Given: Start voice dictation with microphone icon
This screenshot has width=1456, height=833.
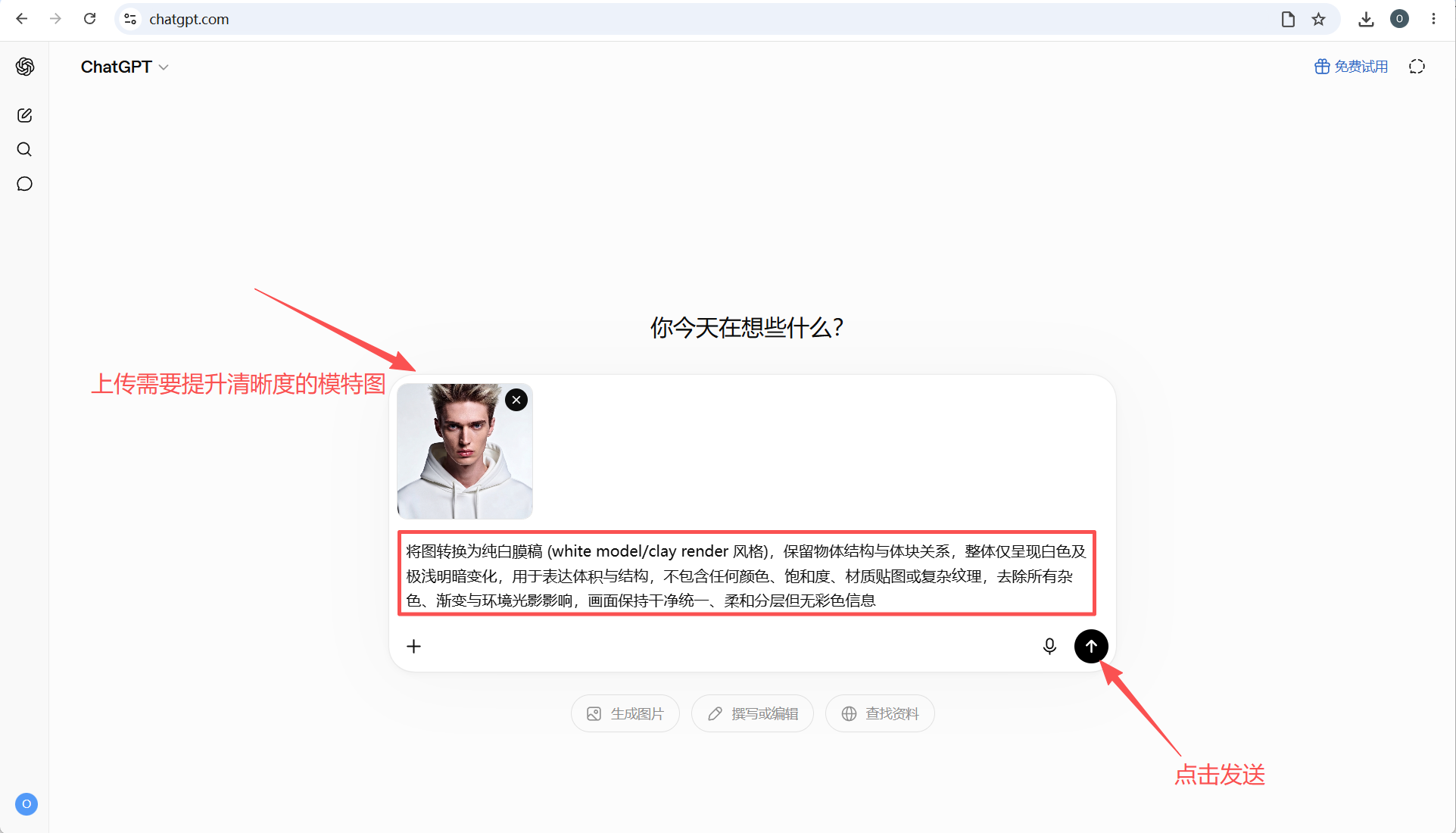Looking at the screenshot, I should [x=1049, y=646].
